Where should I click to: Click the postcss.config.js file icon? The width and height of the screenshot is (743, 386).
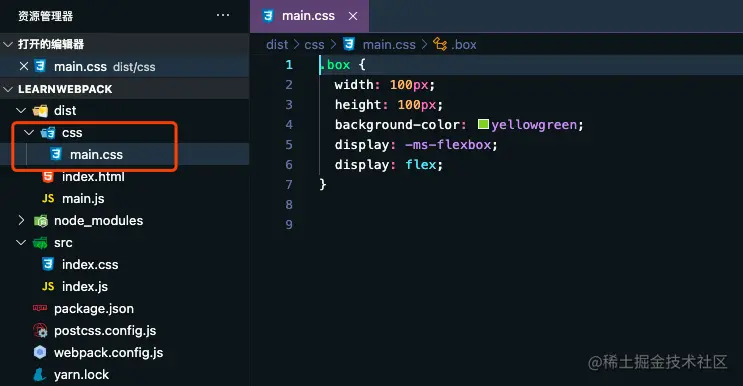tap(40, 331)
